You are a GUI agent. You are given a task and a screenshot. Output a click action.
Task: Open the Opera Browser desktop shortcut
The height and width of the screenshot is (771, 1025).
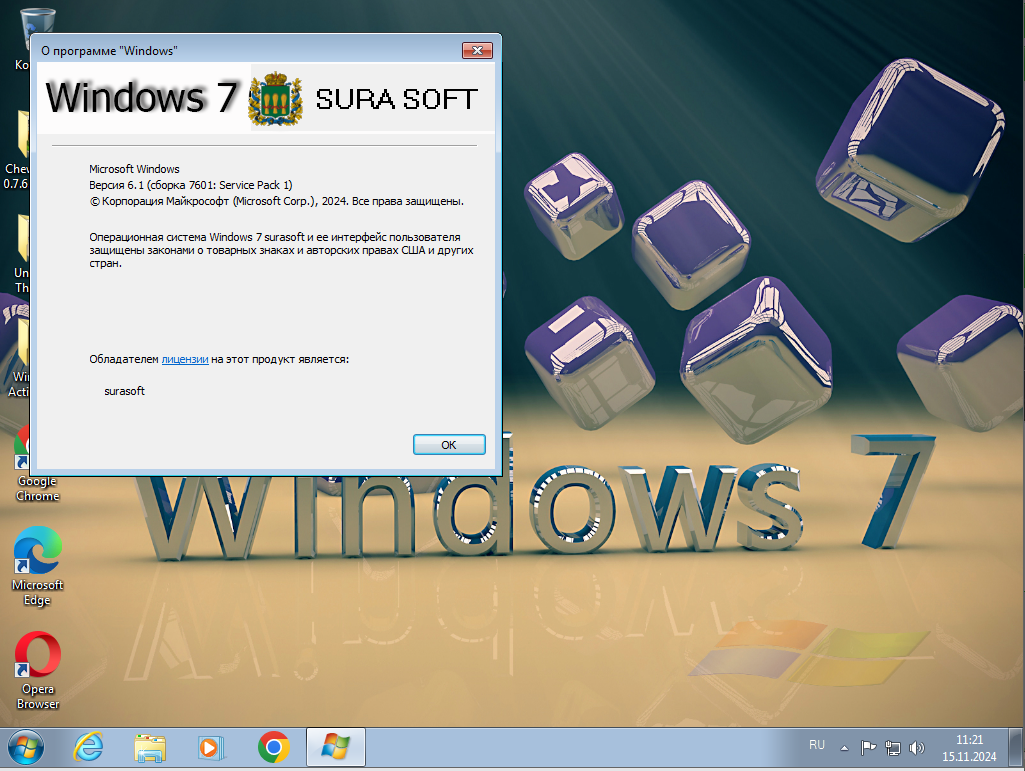click(37, 670)
